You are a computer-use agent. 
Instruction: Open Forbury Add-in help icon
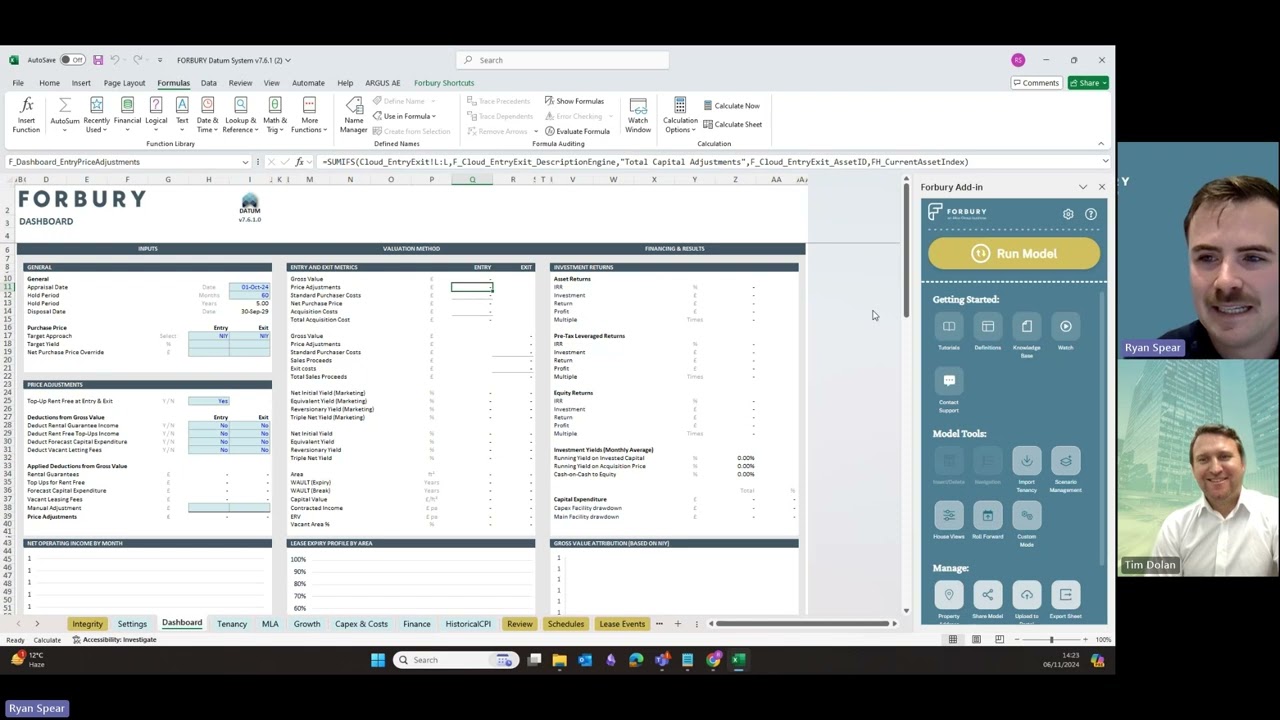tap(1091, 214)
